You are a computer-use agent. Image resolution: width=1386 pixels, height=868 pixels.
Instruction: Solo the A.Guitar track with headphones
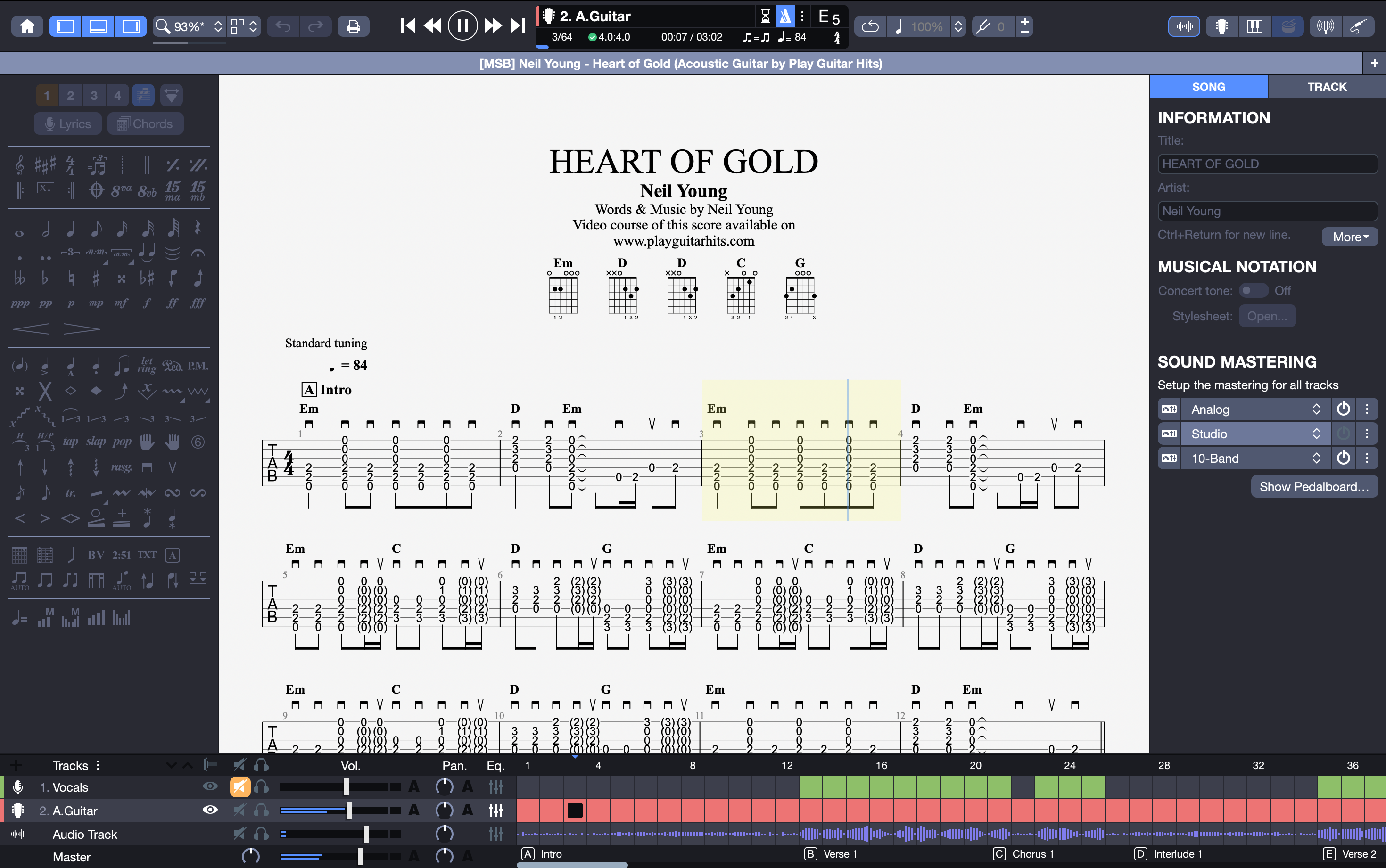pyautogui.click(x=261, y=811)
